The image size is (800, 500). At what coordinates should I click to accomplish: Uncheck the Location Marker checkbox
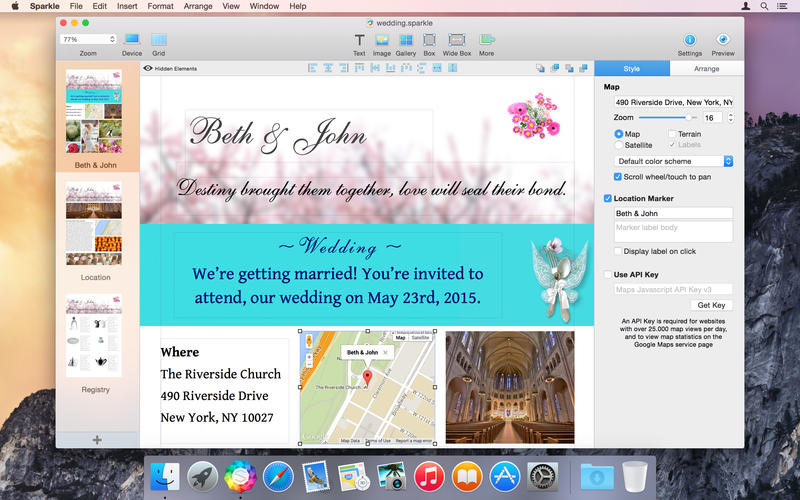pyautogui.click(x=608, y=199)
